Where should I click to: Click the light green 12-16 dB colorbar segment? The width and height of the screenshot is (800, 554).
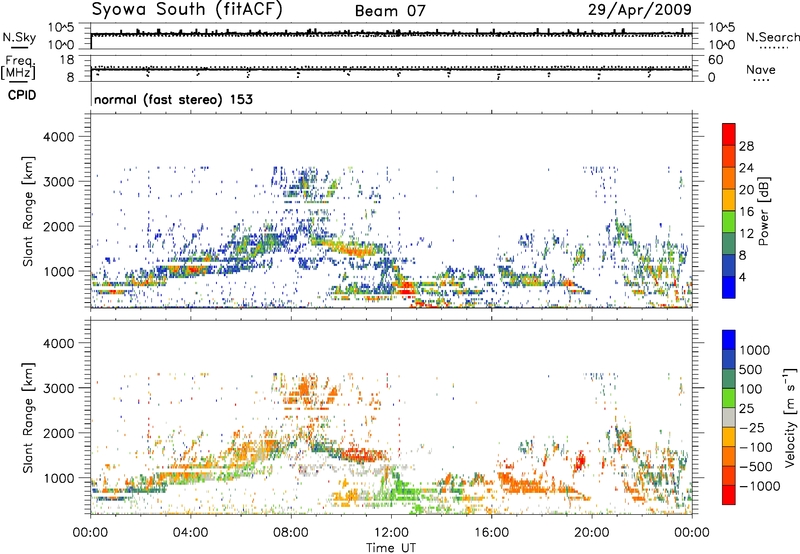coord(729,222)
